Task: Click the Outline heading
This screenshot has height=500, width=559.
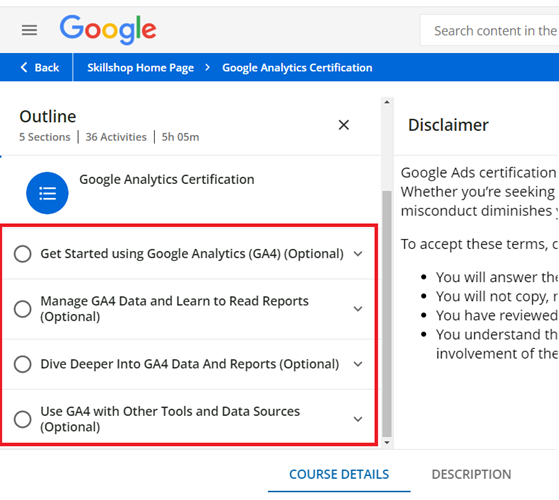Action: click(48, 117)
